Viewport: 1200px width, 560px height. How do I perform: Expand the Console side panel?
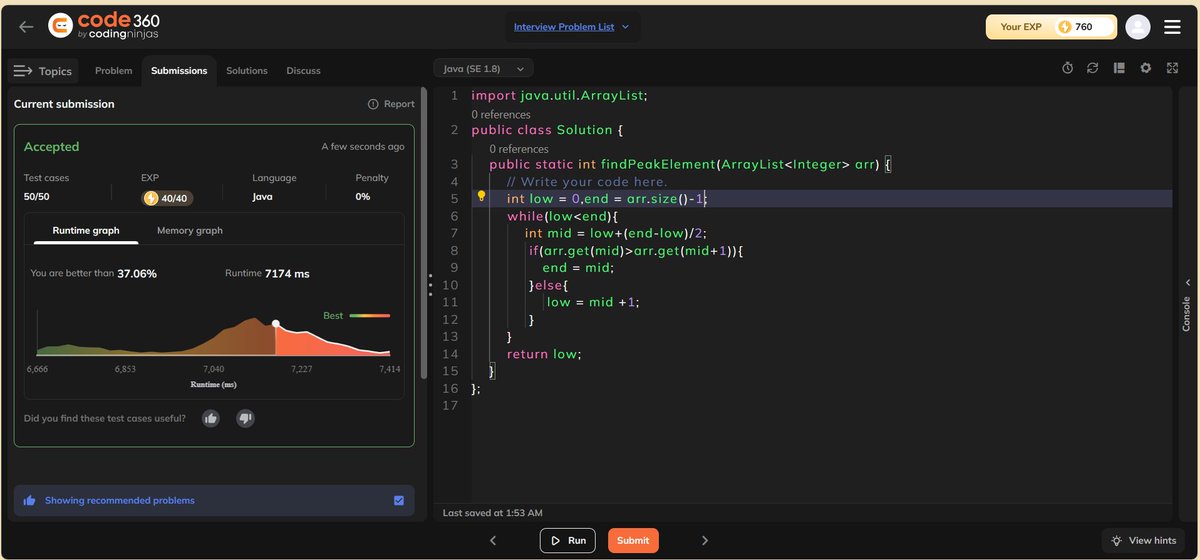click(1187, 306)
